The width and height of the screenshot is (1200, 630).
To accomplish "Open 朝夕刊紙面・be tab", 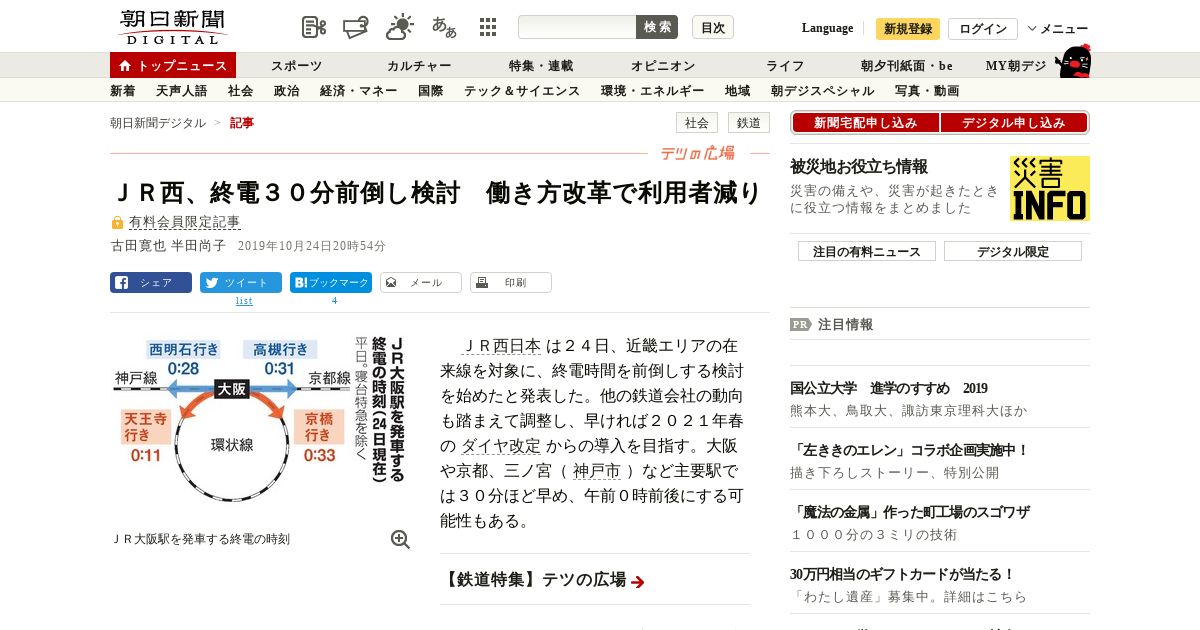I will pos(907,65).
